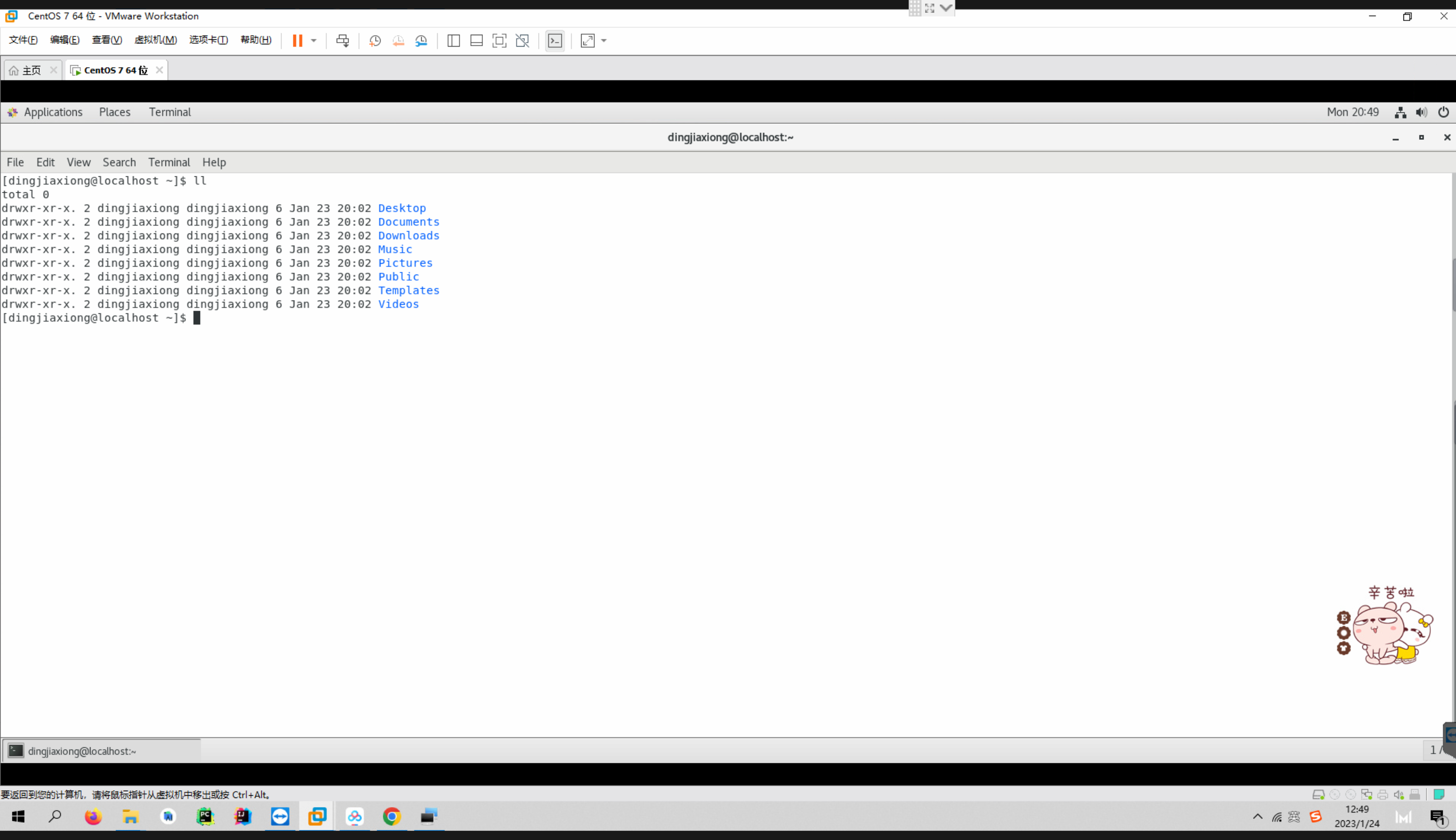Open Chrome from the Windows taskbar
The image size is (1456, 840).
392,816
